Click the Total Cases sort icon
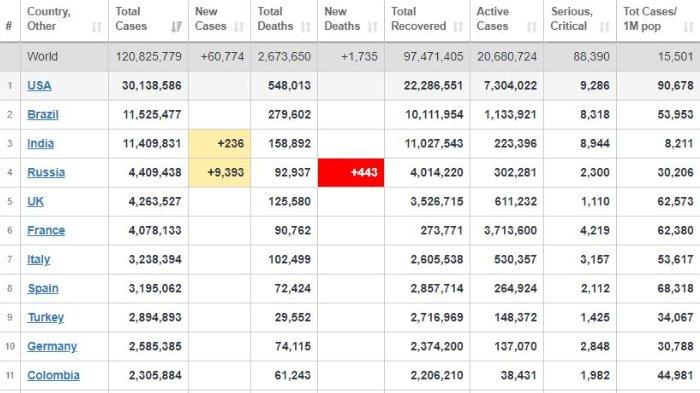Image resolution: width=700 pixels, height=393 pixels. point(176,27)
